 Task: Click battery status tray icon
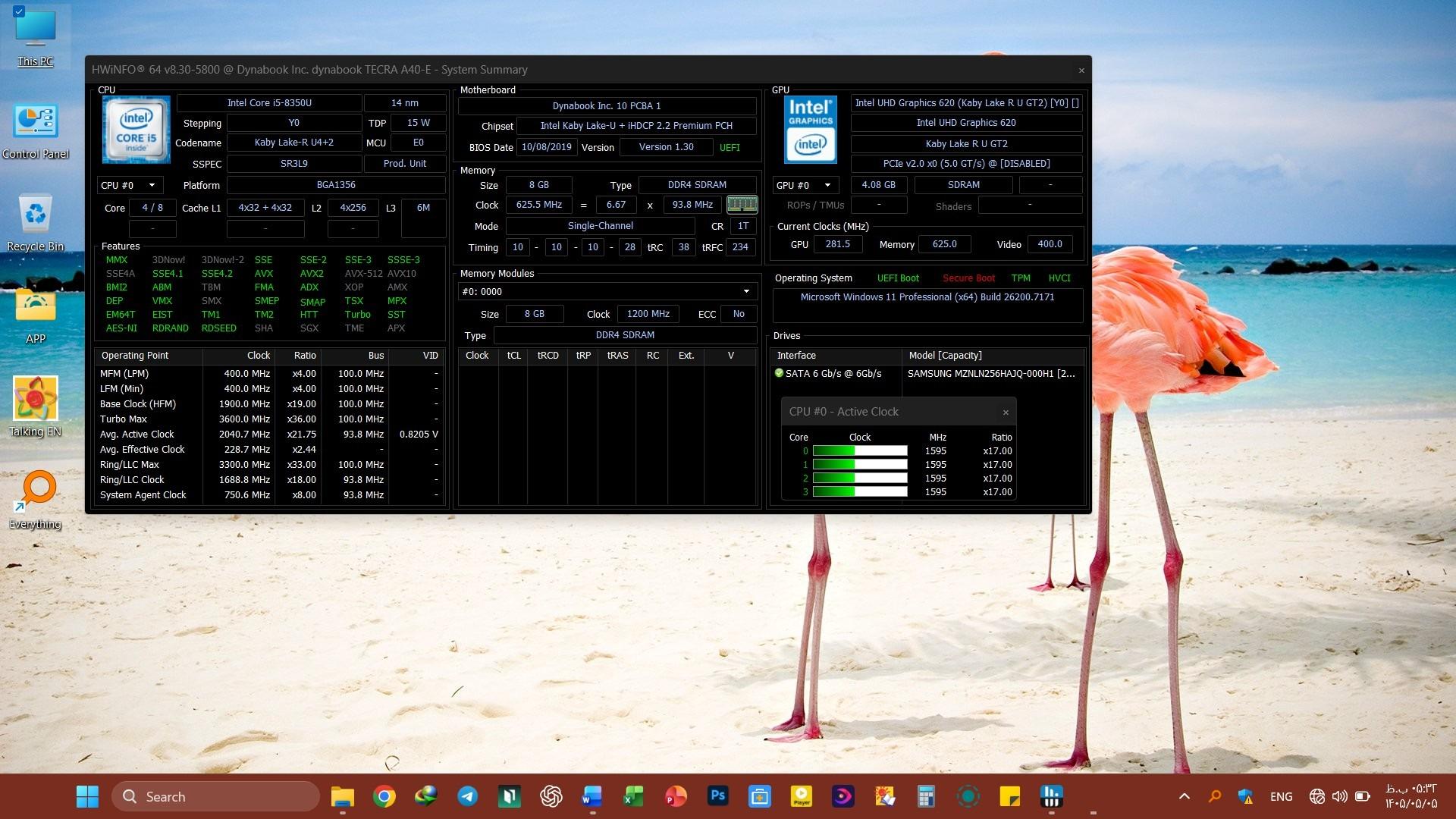(x=1363, y=796)
